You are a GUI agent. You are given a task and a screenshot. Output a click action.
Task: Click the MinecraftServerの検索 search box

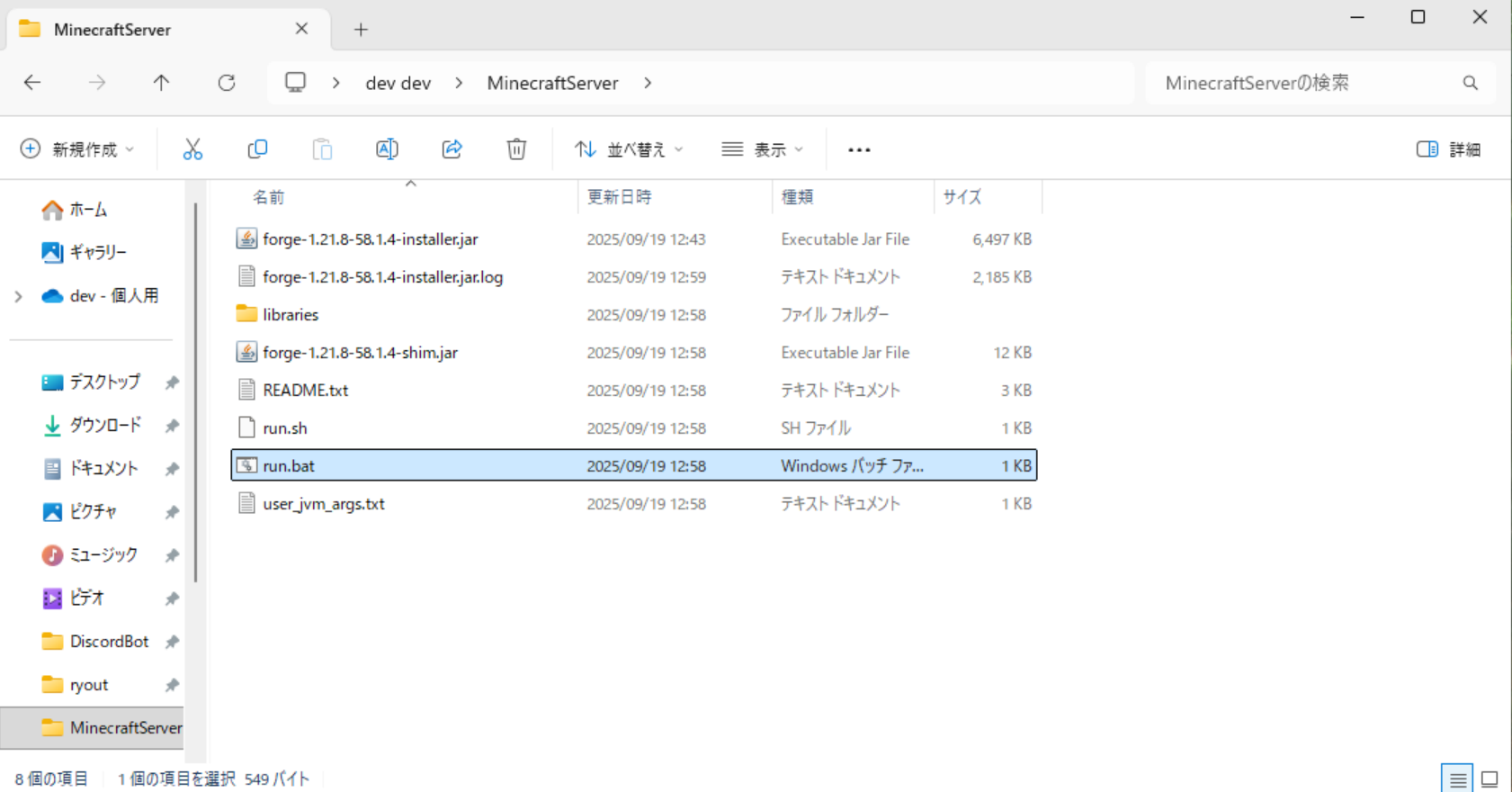(x=1304, y=83)
